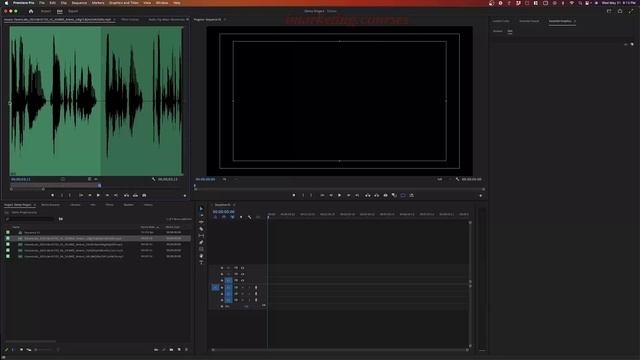
Task: Open Source monitor settings wrench
Action: [x=153, y=179]
